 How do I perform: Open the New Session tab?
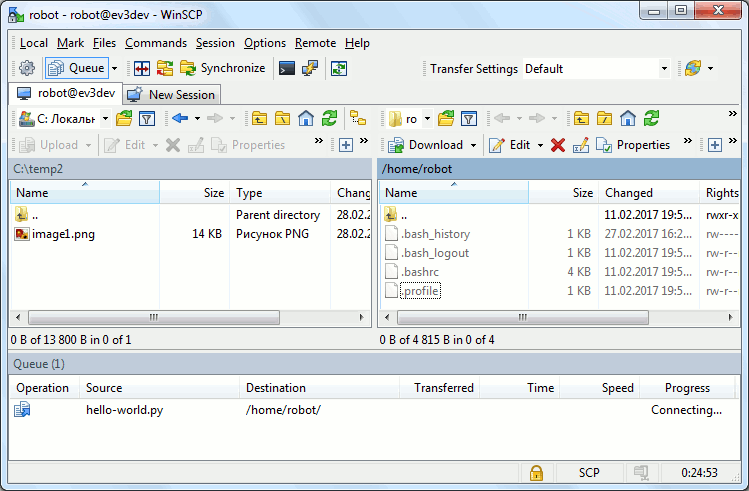pyautogui.click(x=172, y=95)
